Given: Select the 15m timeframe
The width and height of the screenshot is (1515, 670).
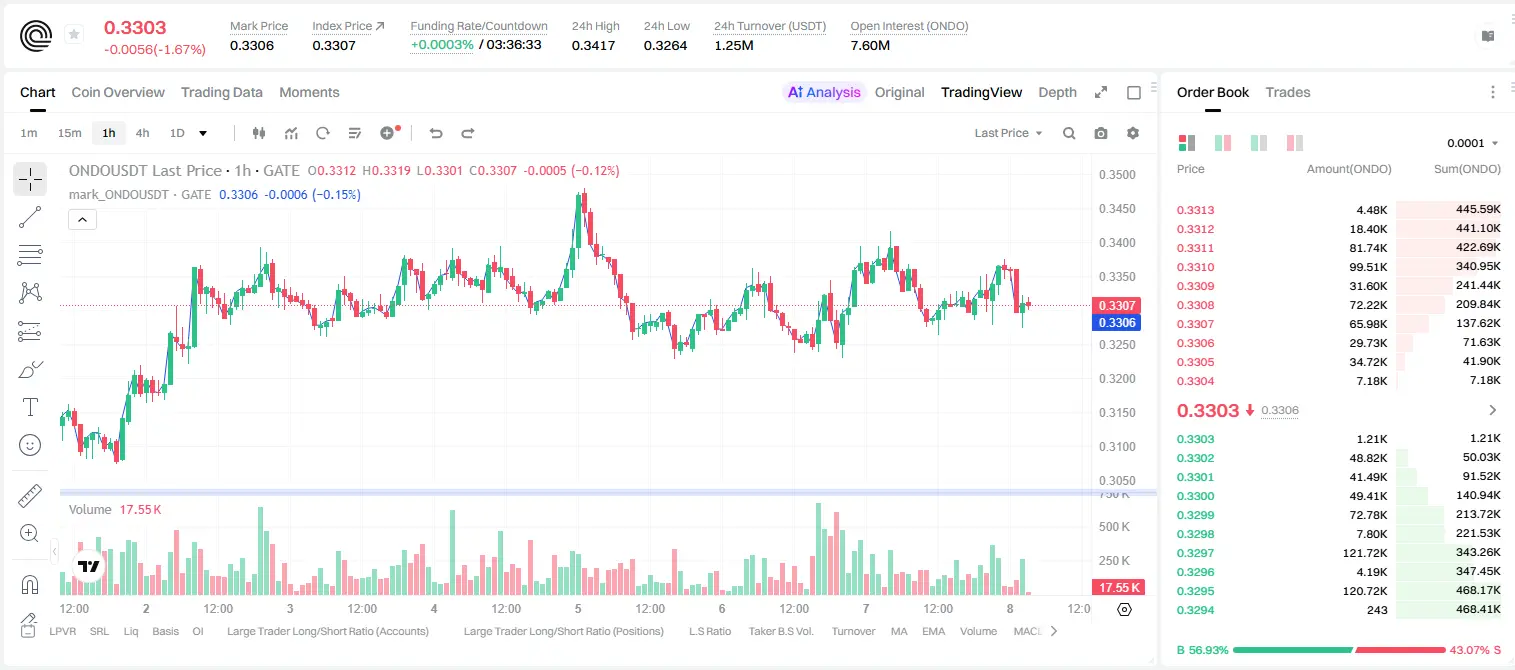Looking at the screenshot, I should pyautogui.click(x=69, y=133).
